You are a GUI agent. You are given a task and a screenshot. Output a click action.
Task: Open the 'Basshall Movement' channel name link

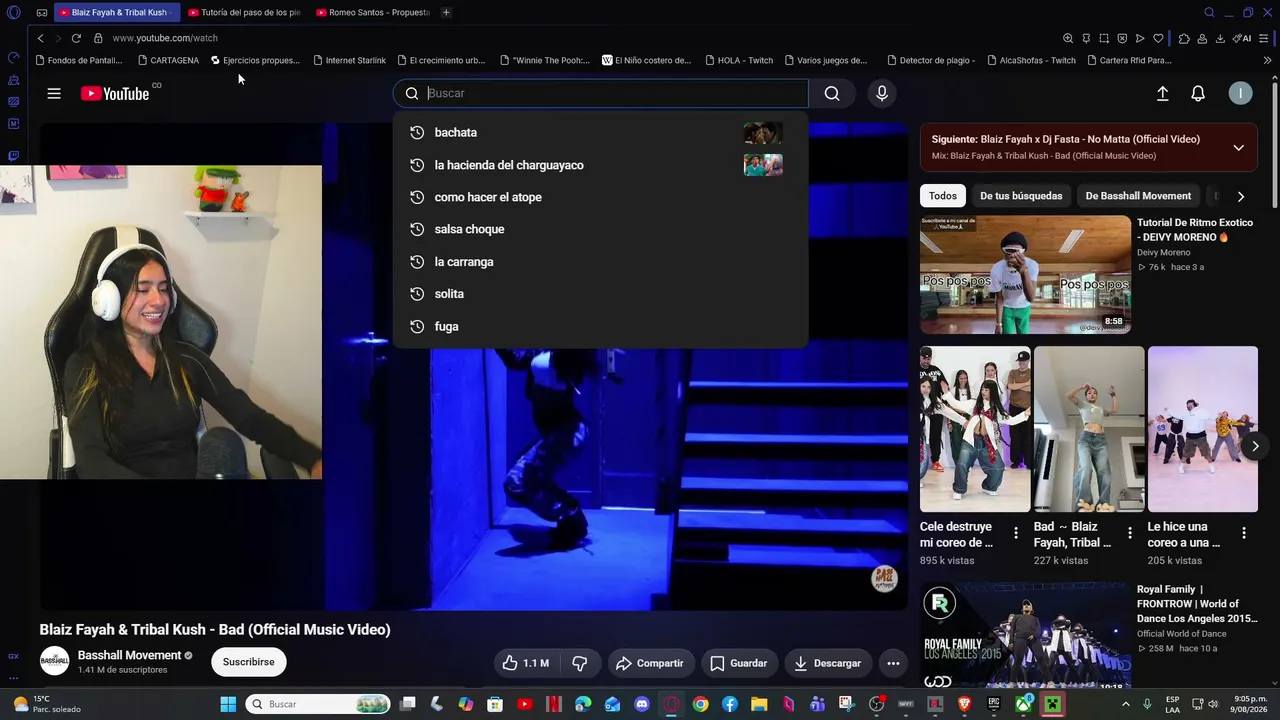click(129, 655)
